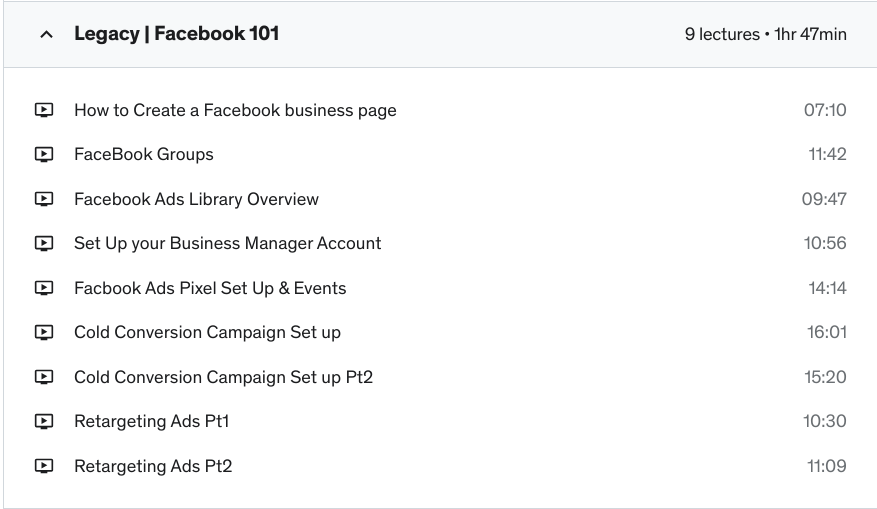The height and width of the screenshot is (509, 877).
Task: Click the video icon beside Retargeting Ads Pt1
Action: (44, 421)
